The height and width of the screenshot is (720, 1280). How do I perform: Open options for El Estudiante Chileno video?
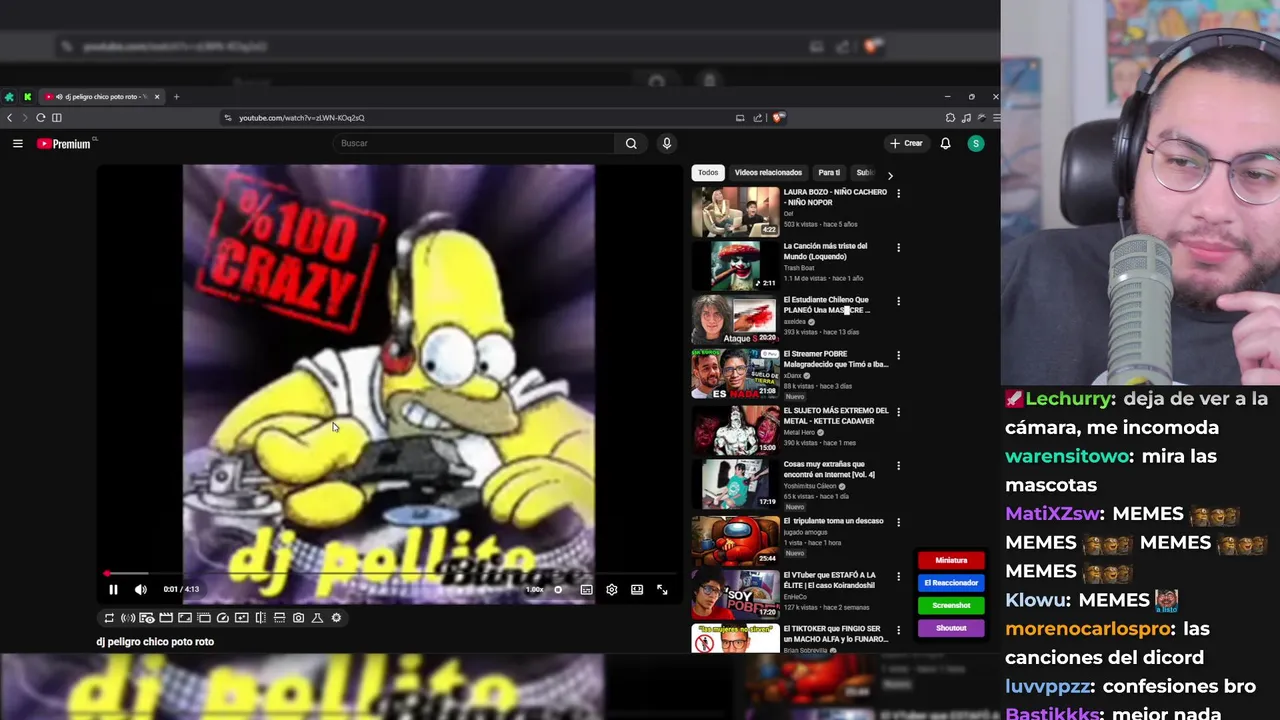[898, 302]
